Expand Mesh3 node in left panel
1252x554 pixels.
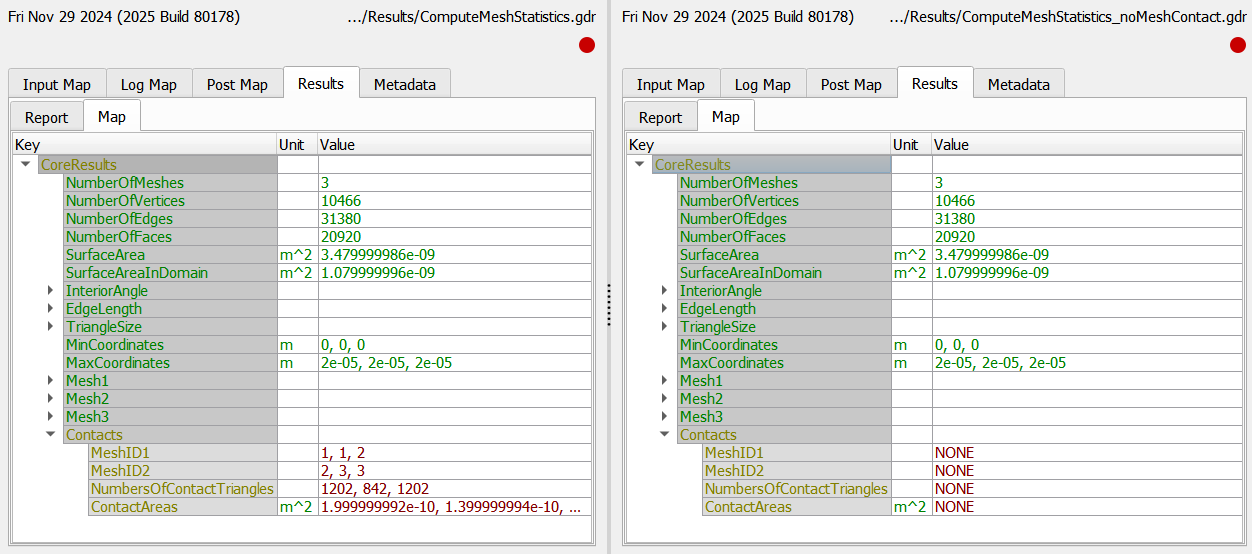point(50,417)
